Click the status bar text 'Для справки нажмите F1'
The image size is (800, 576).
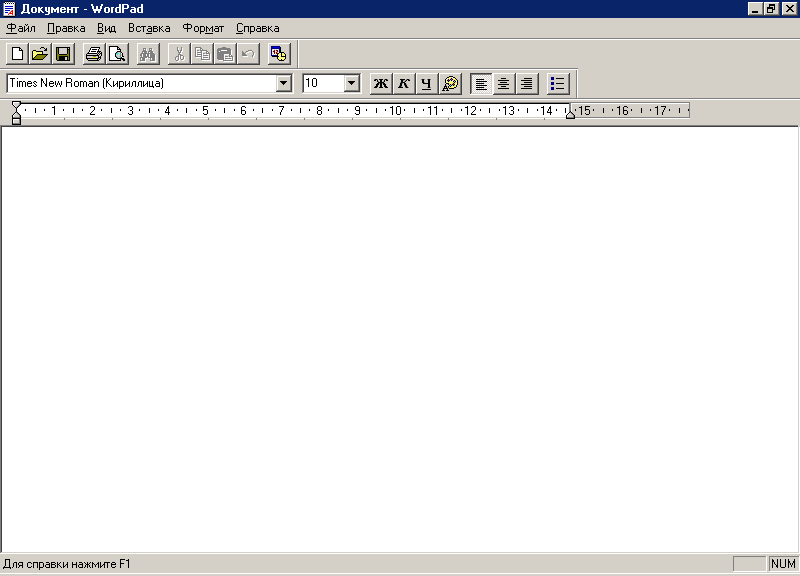pos(67,564)
